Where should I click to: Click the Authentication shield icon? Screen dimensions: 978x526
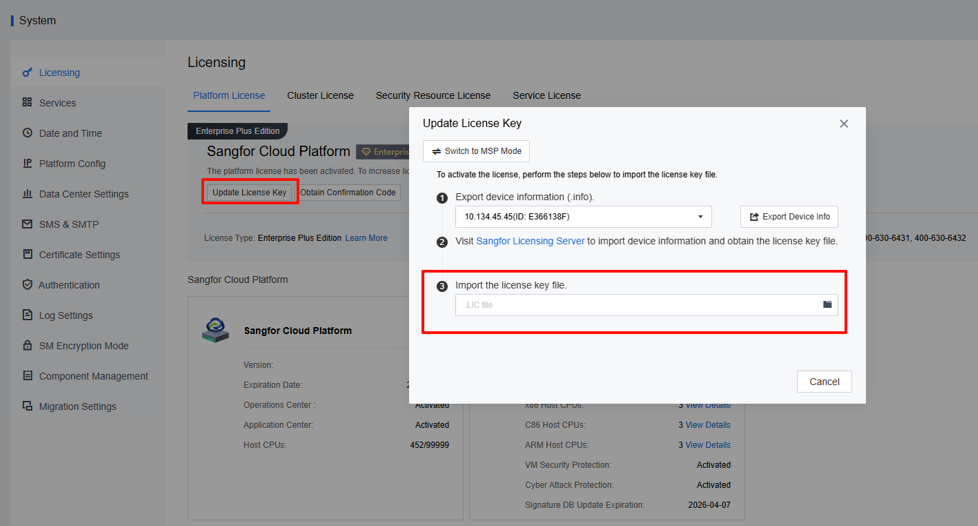coord(27,285)
